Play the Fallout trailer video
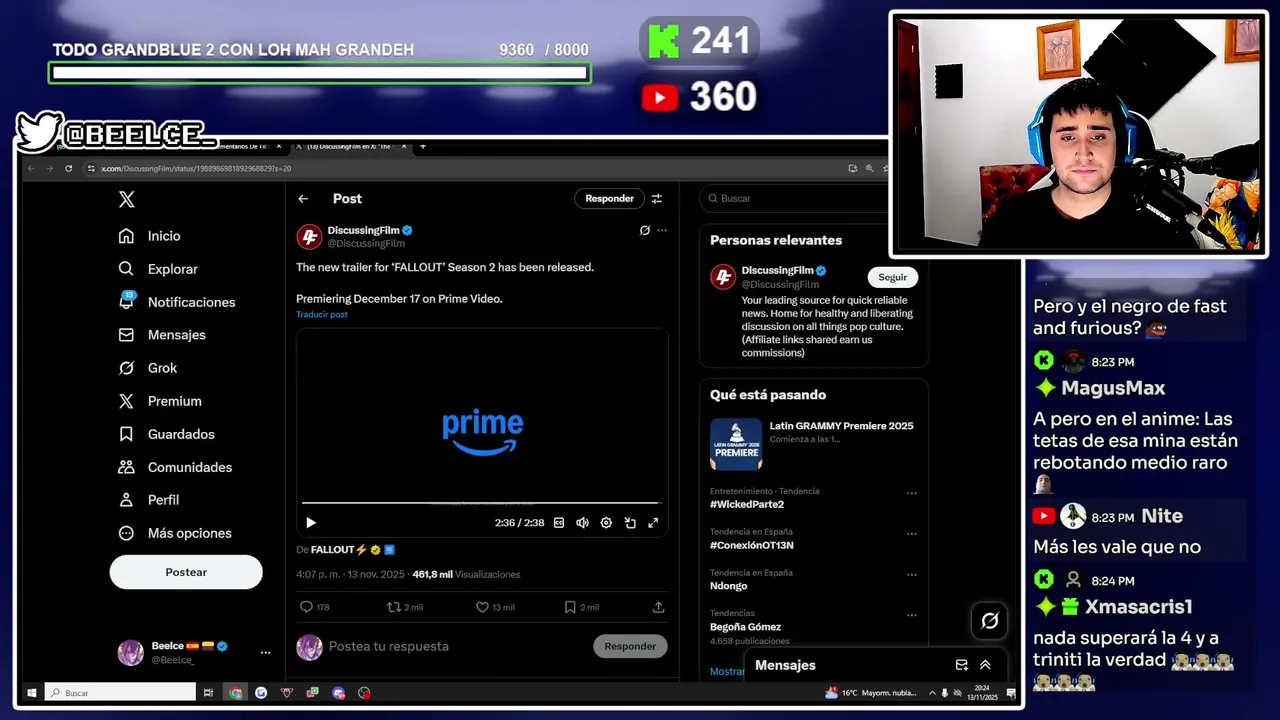The width and height of the screenshot is (1280, 720). [x=311, y=523]
